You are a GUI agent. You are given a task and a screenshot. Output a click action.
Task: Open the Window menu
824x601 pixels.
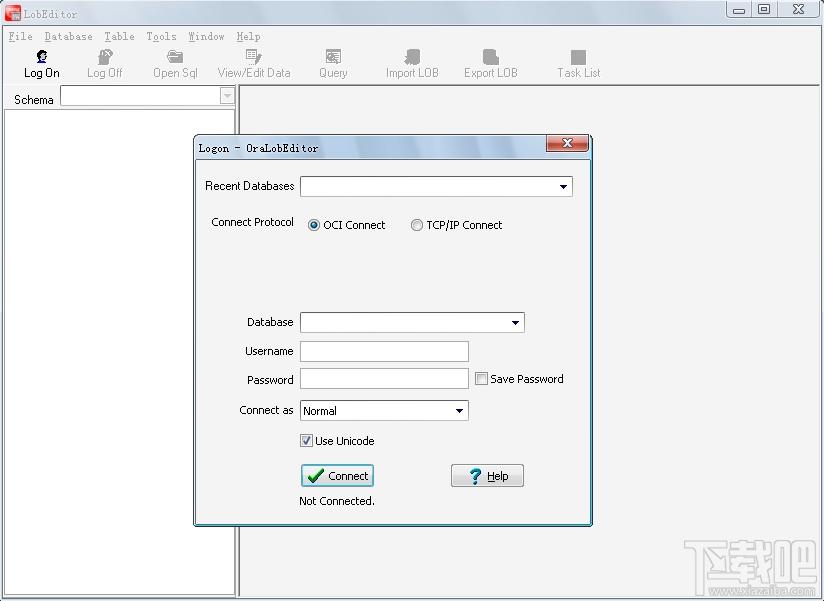click(x=207, y=36)
